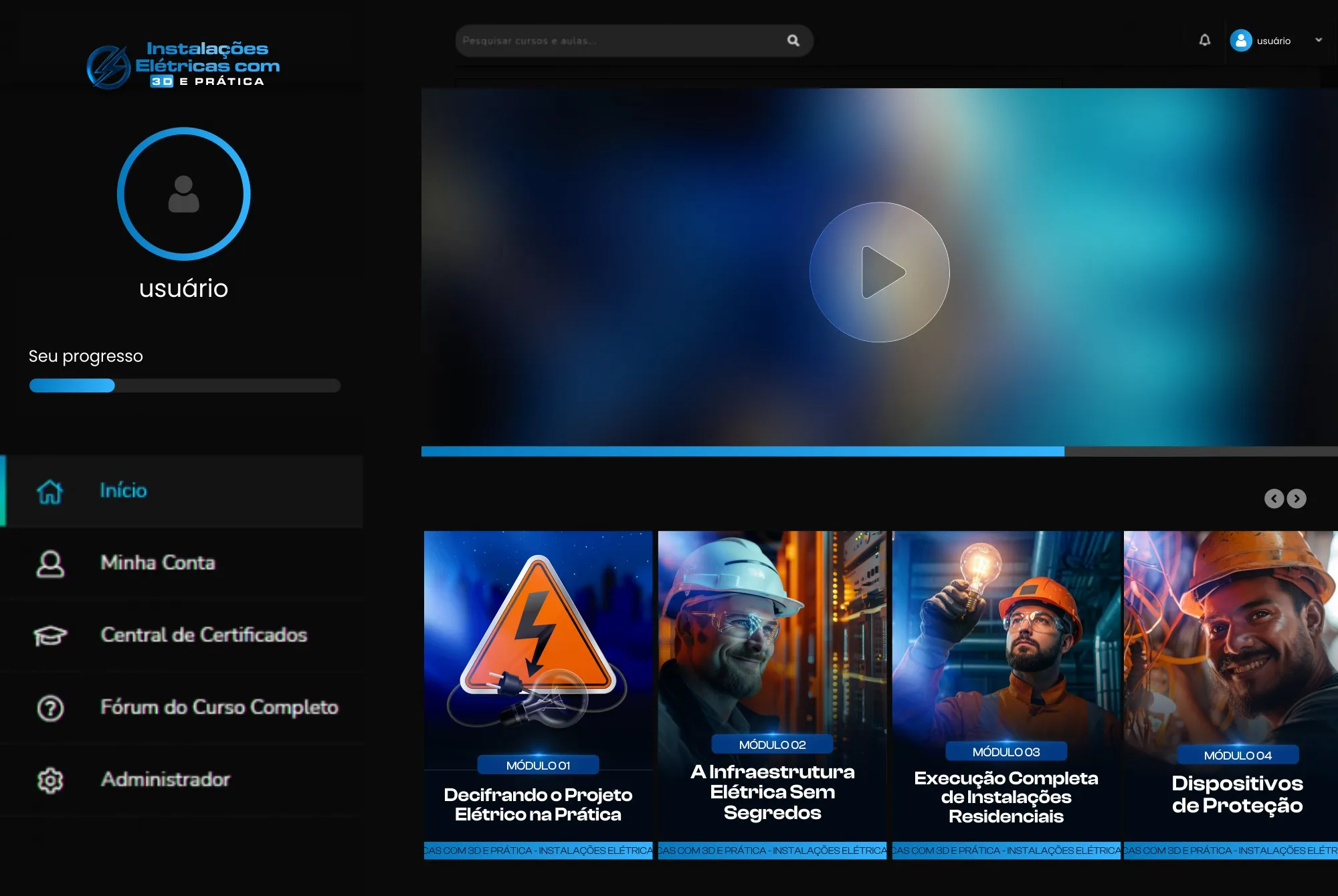Click the search magnifier icon
This screenshot has height=896, width=1338.
(x=793, y=41)
